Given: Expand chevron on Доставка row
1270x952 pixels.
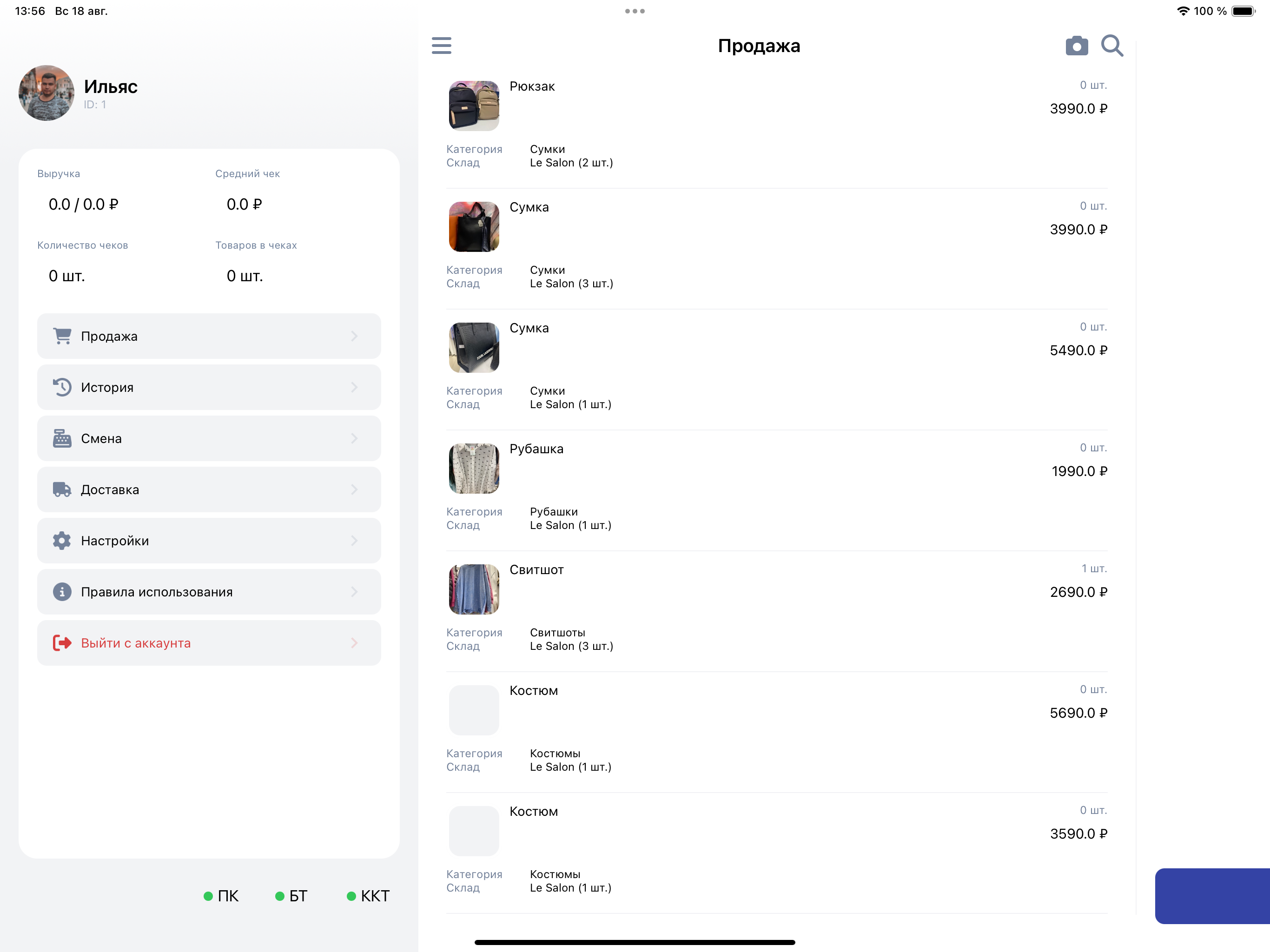Looking at the screenshot, I should coord(354,489).
